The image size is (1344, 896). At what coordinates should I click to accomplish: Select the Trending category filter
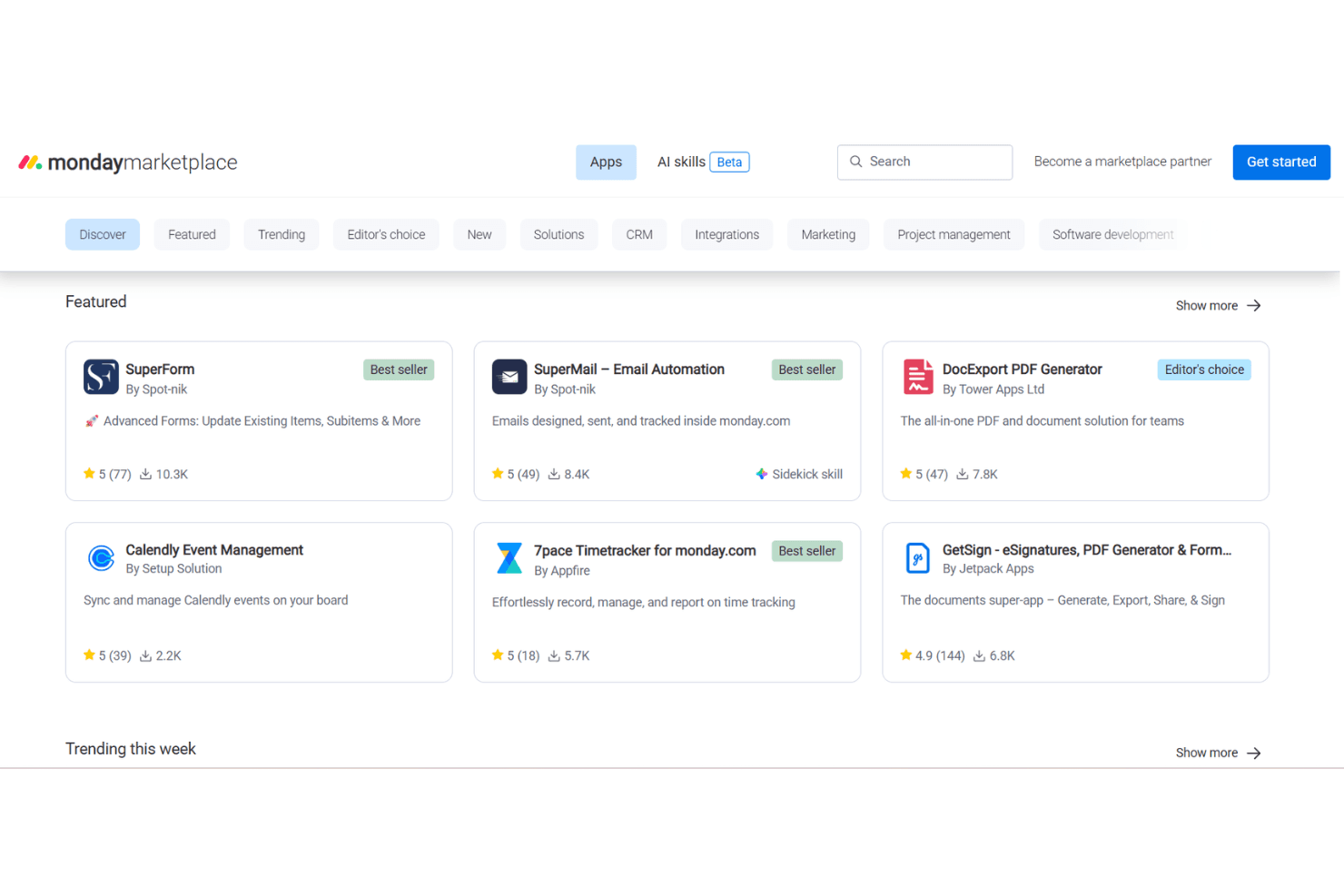click(282, 234)
